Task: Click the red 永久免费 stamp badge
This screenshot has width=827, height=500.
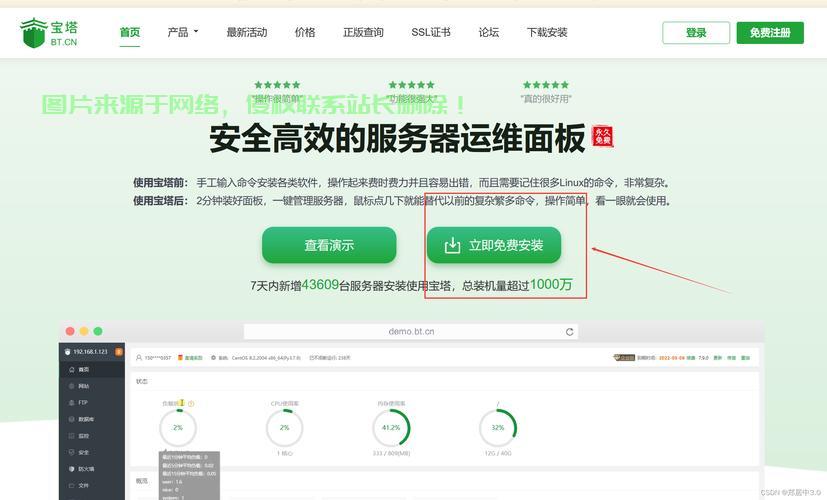Action: point(602,137)
